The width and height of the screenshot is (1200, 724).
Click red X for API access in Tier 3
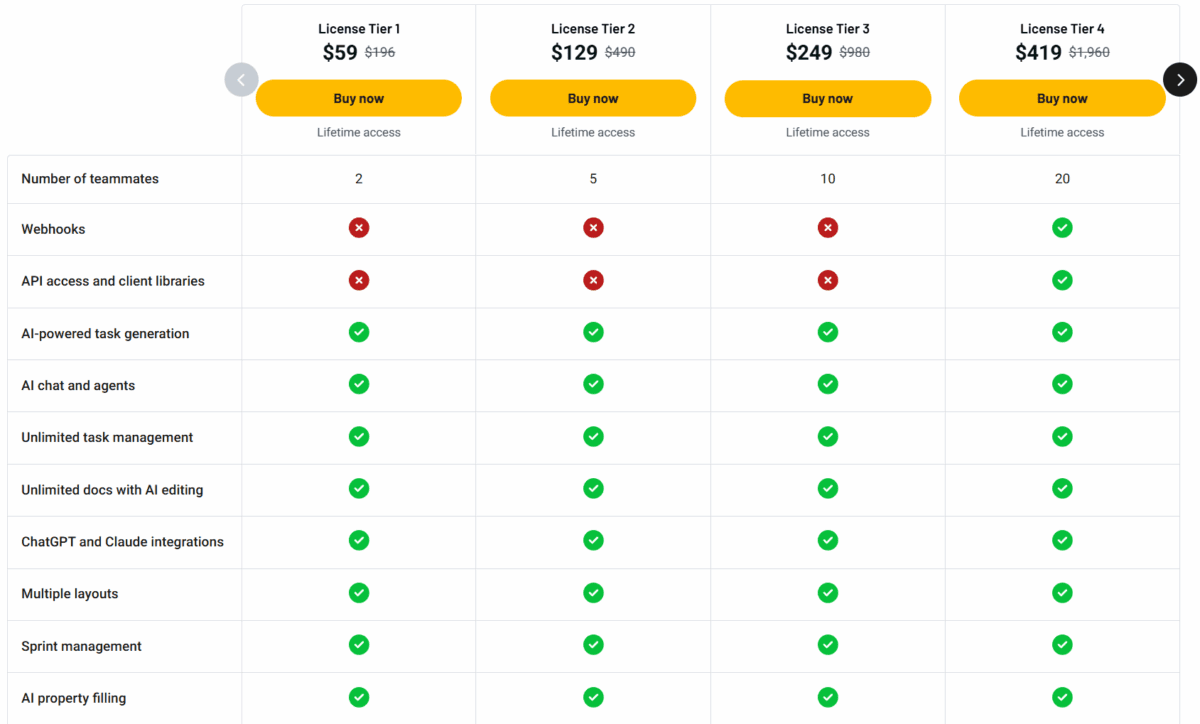828,280
